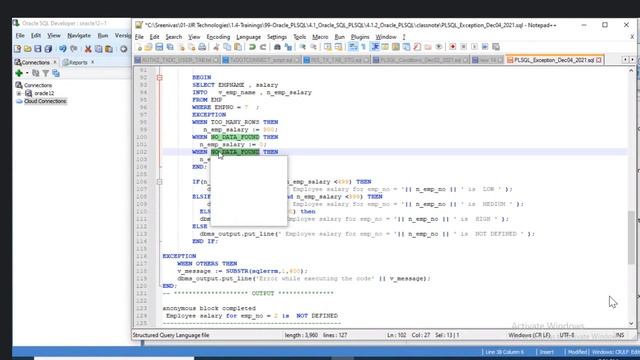Click scrollbar up arrow in Notepad++ editor
Screen dimensions: 640x360
(x=631, y=71)
